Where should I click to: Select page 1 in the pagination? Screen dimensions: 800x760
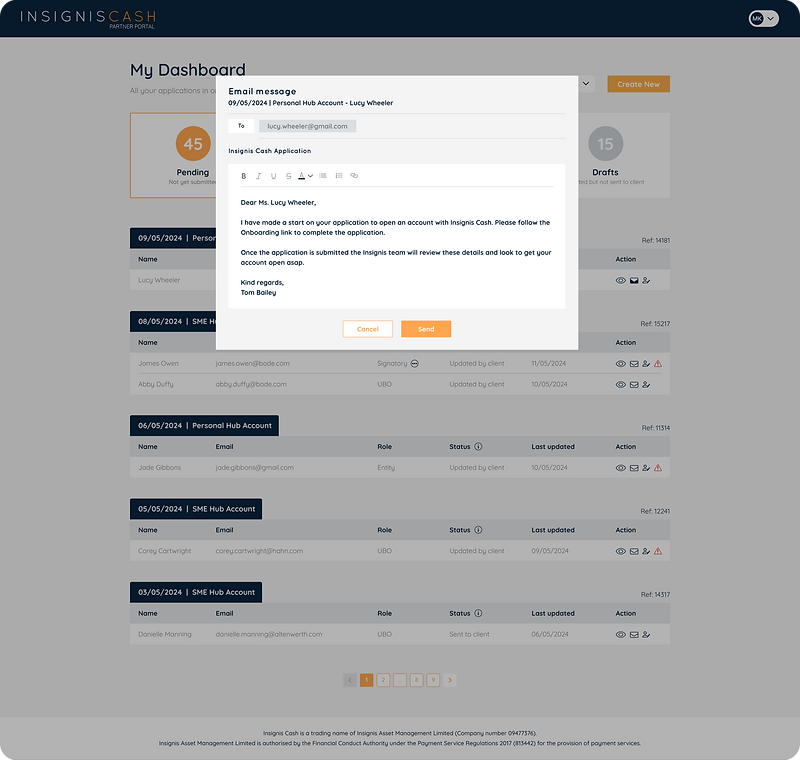366,680
